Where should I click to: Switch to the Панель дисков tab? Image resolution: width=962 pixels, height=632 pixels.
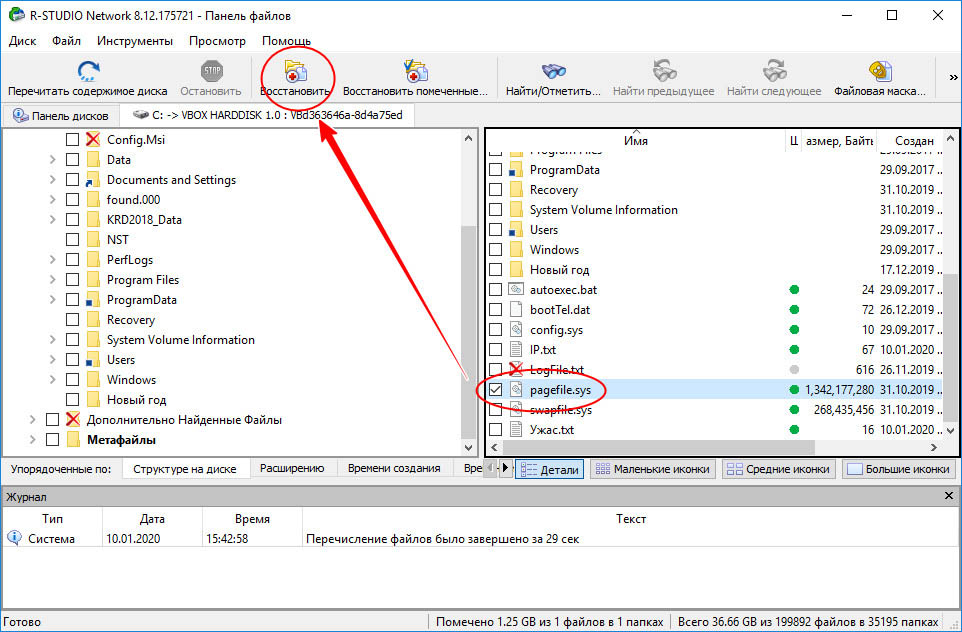click(60, 115)
